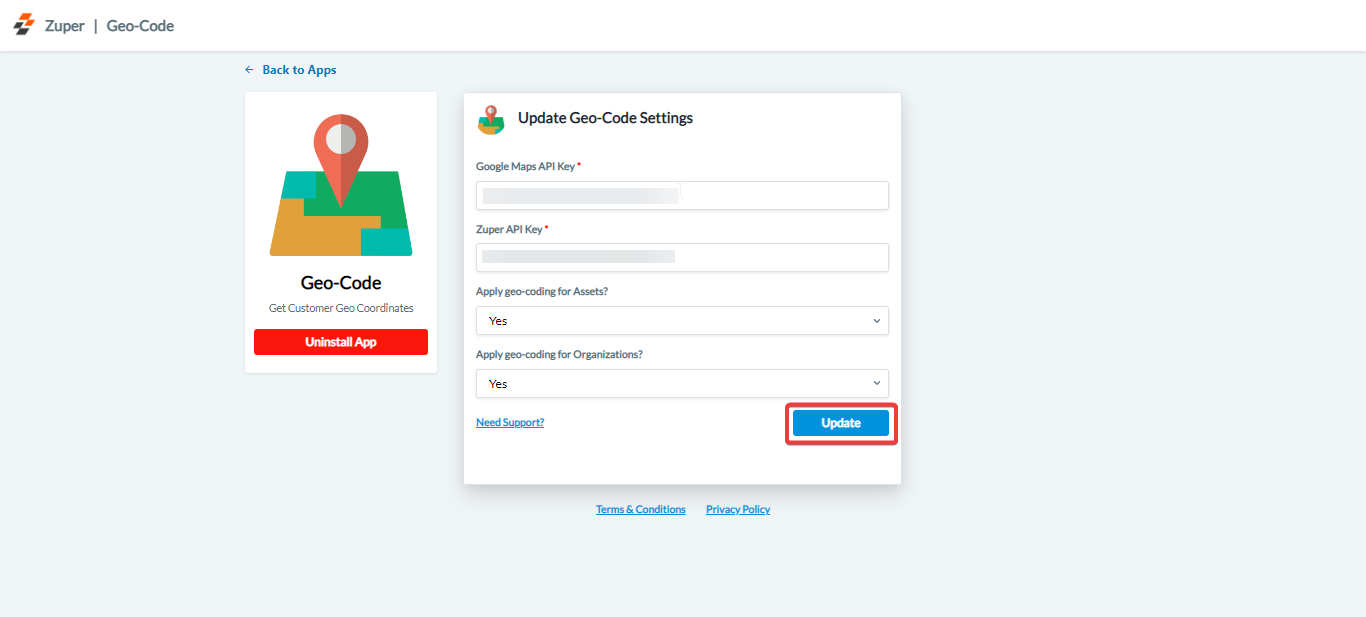Click the Get Customer Geo Coordinates description
Screen dimensions: 1366x617
341,308
